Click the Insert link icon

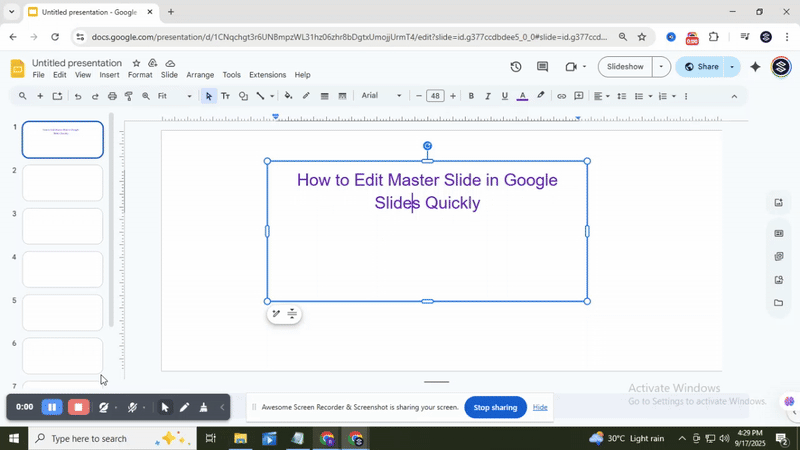pos(561,96)
